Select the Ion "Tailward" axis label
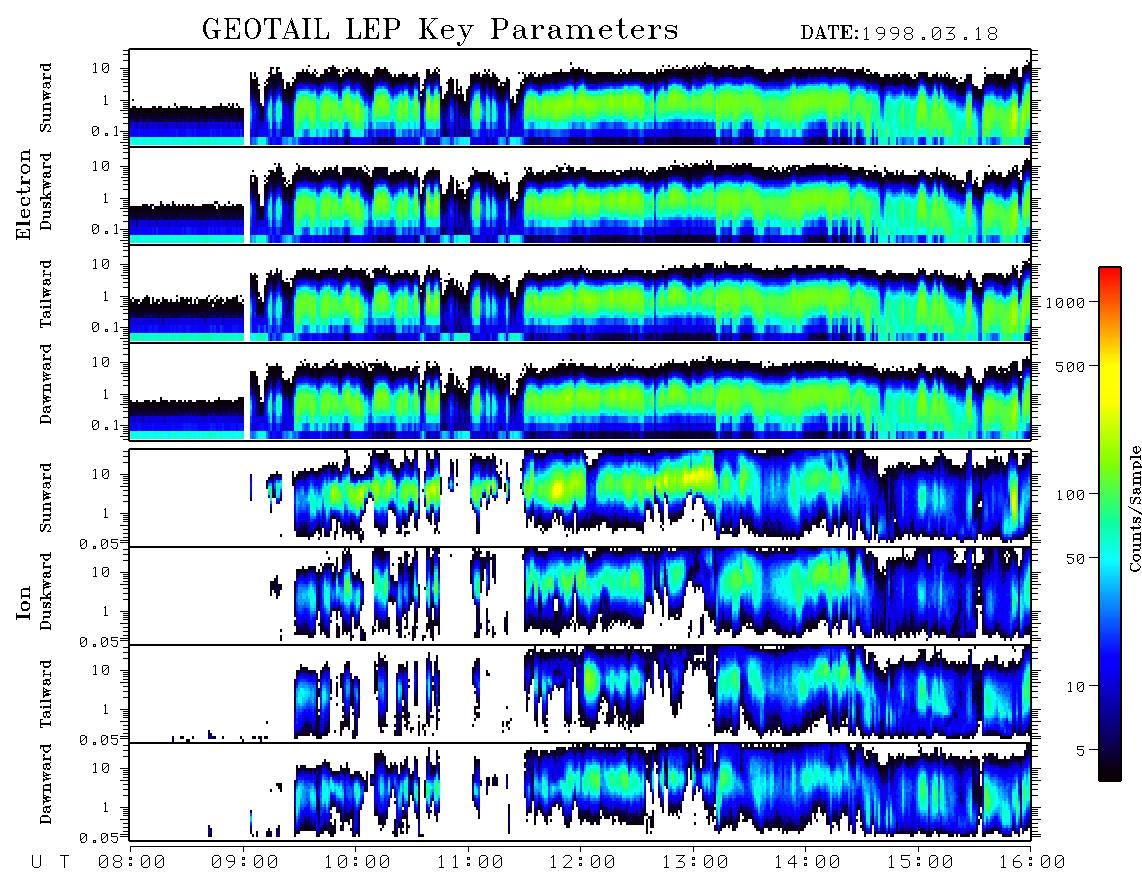Image resolution: width=1142 pixels, height=880 pixels. pos(46,694)
